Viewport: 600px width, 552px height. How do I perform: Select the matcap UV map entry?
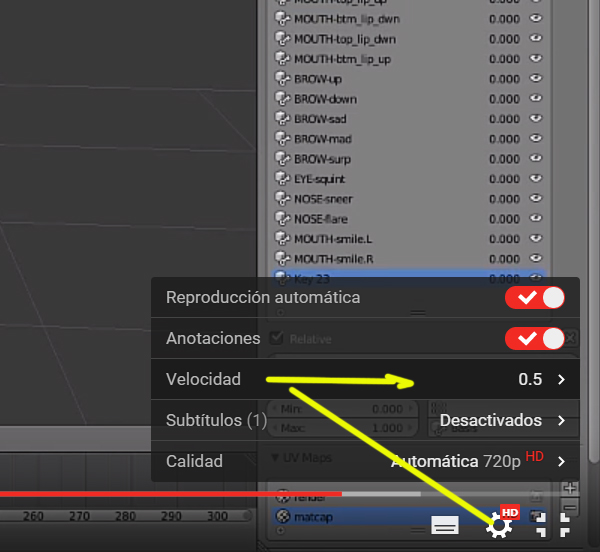tap(409, 517)
